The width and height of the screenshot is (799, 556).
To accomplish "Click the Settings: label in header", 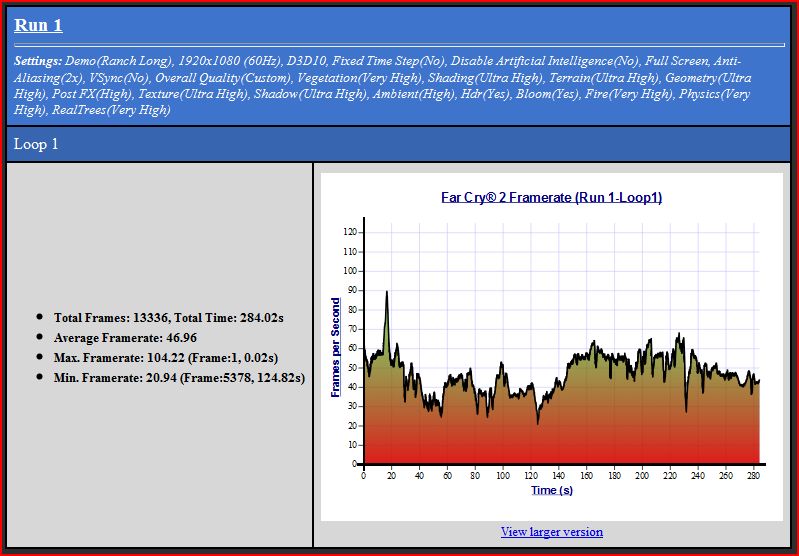I will pyautogui.click(x=38, y=61).
